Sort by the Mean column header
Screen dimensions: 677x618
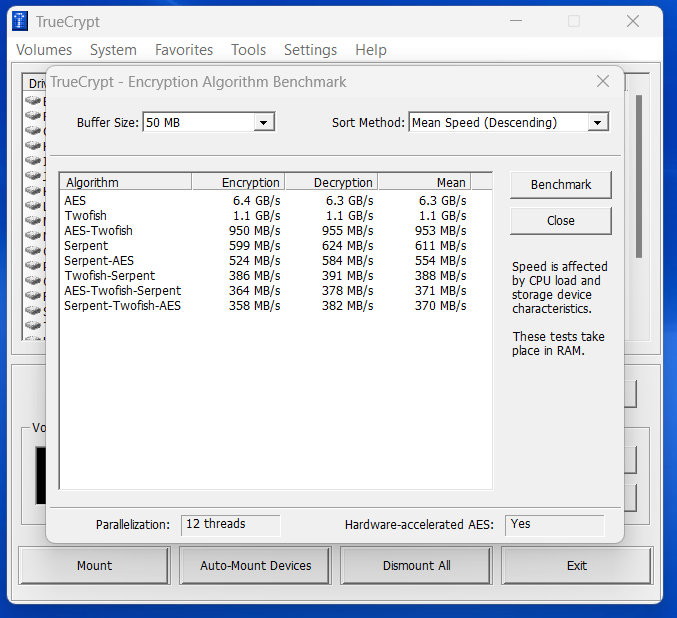coord(425,182)
